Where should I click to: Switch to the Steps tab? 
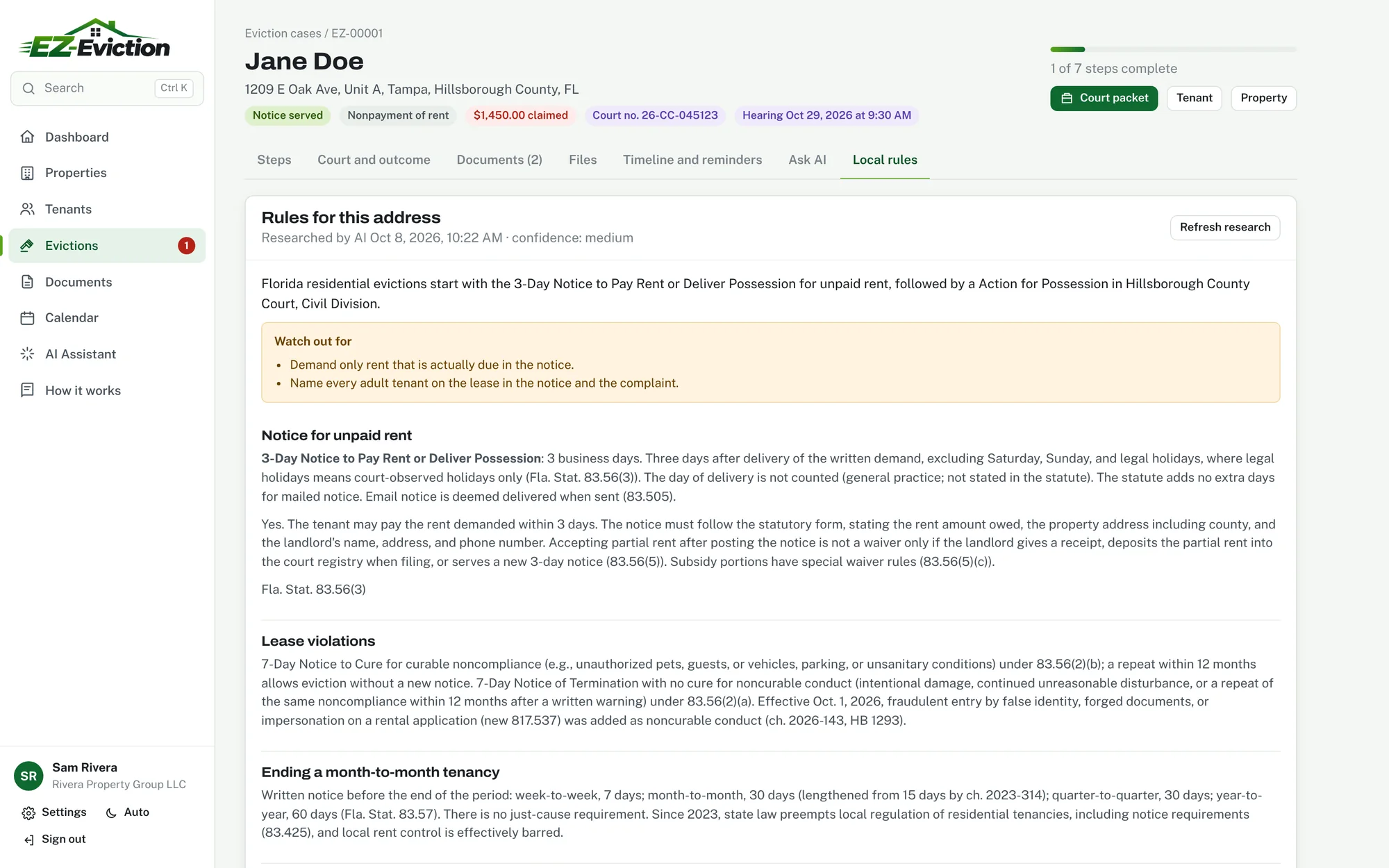click(x=274, y=160)
